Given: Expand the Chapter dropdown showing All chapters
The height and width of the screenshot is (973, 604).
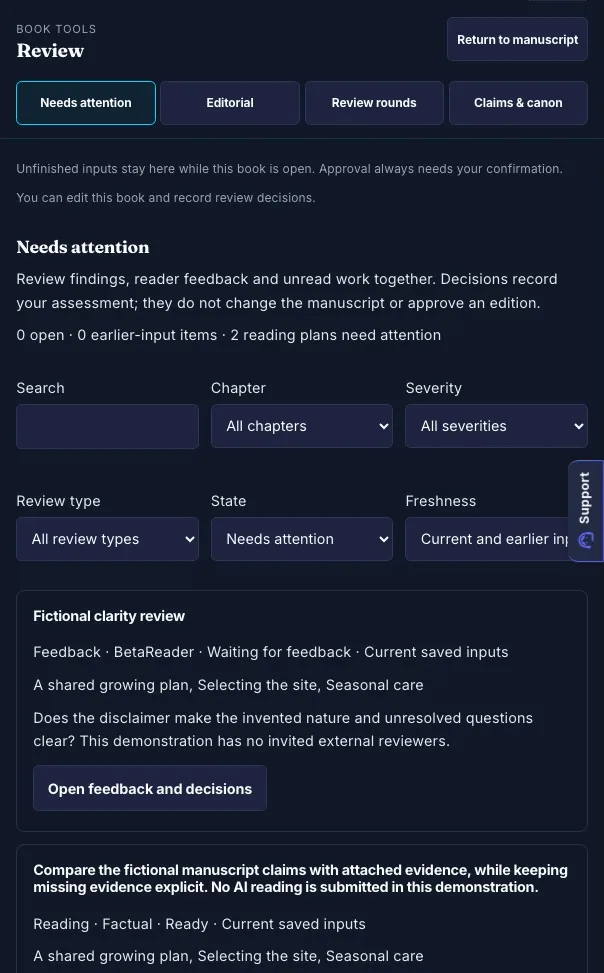Looking at the screenshot, I should [302, 426].
